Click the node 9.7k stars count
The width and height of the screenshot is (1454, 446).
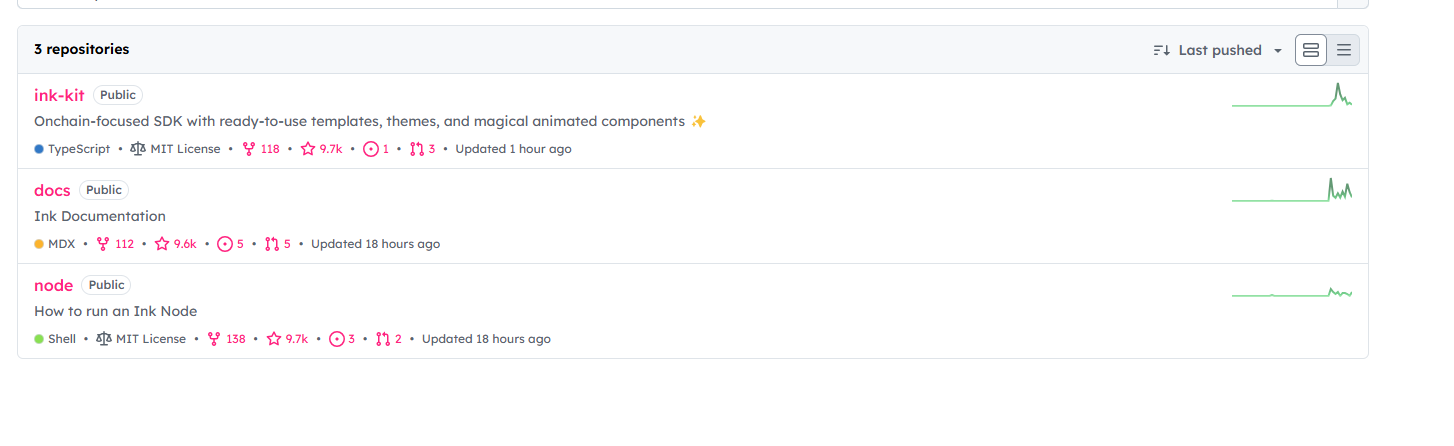tap(297, 339)
